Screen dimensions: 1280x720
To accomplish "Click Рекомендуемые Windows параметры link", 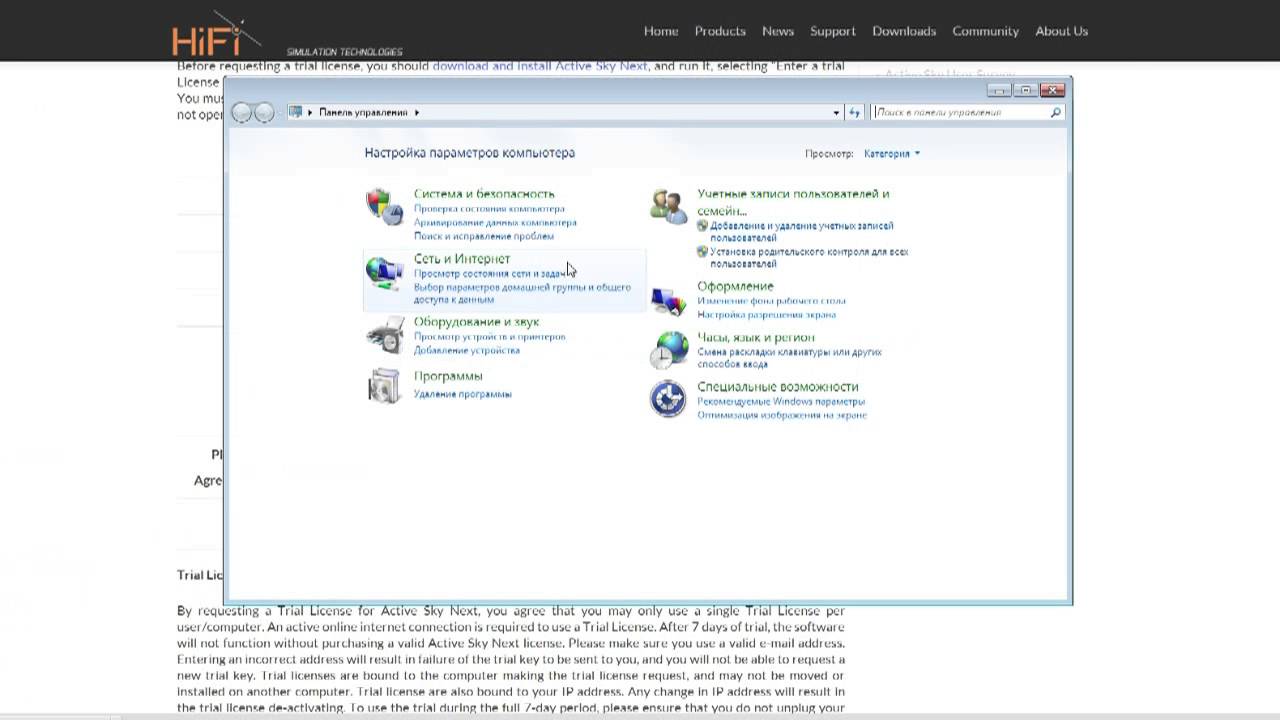I will pyautogui.click(x=781, y=401).
